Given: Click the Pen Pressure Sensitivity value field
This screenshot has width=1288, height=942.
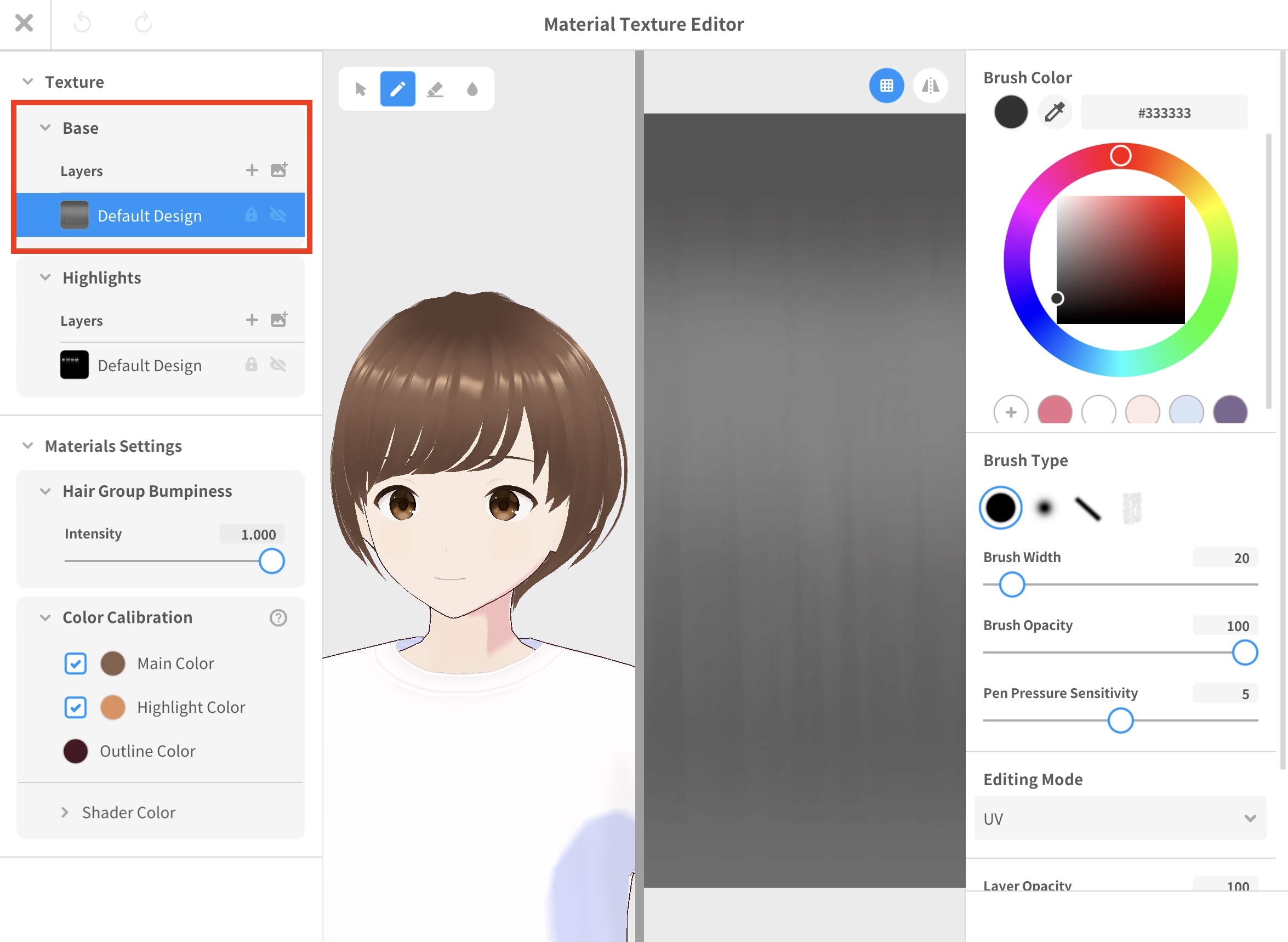Looking at the screenshot, I should point(1226,694).
